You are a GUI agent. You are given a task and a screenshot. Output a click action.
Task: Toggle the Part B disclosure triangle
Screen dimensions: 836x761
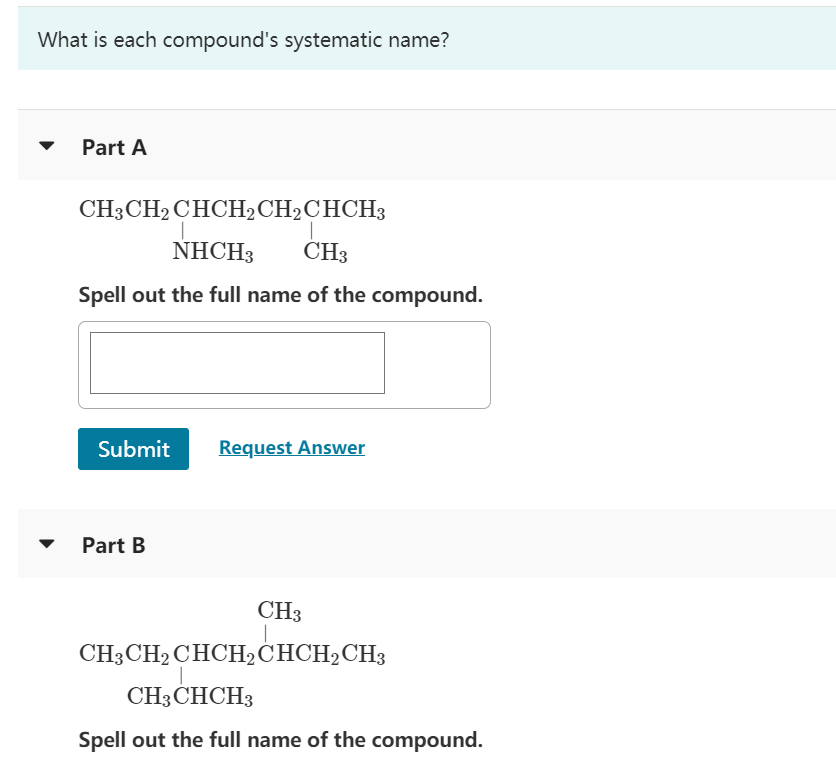pos(44,546)
